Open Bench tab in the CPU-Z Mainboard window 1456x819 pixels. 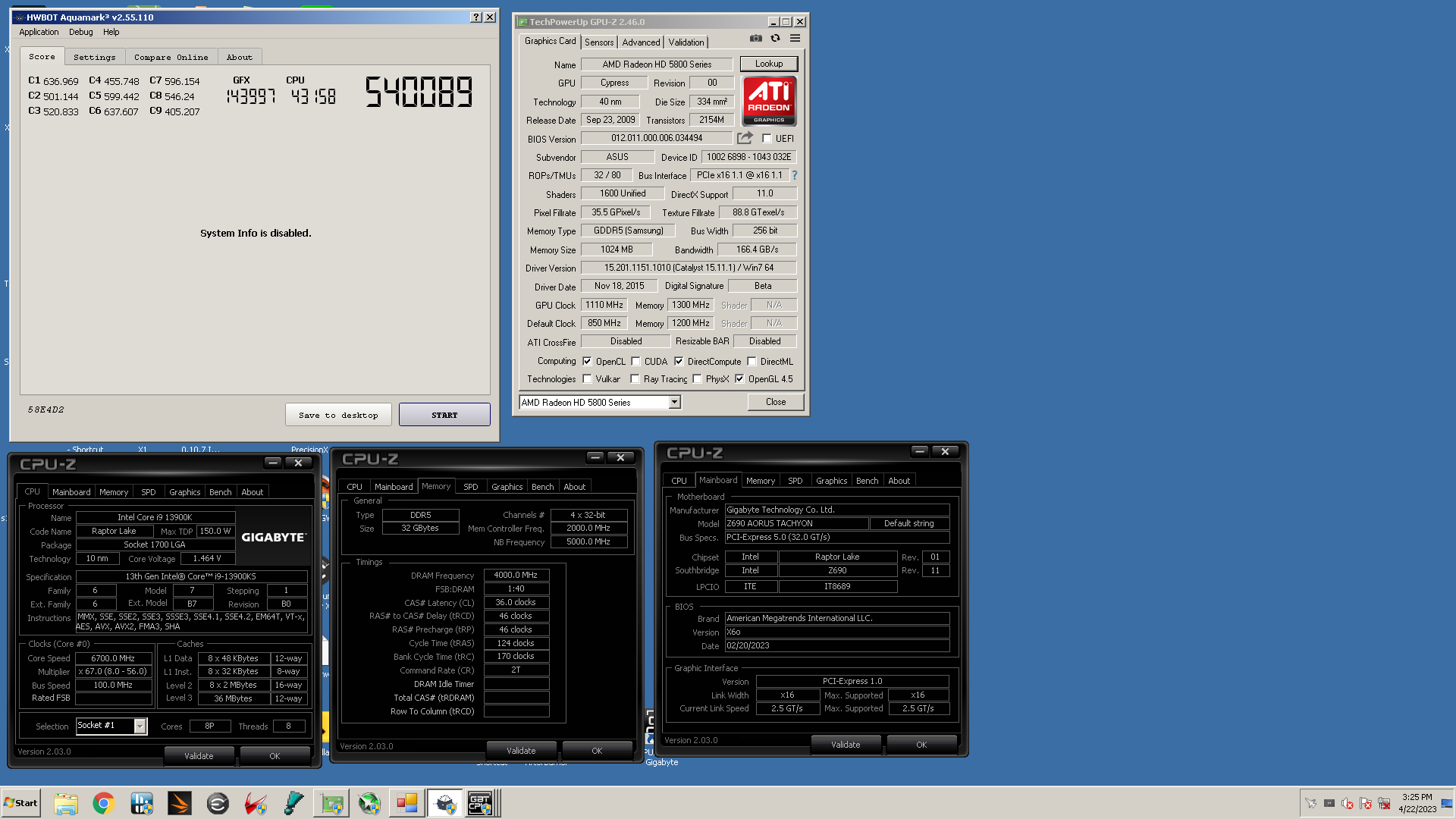[x=868, y=481]
